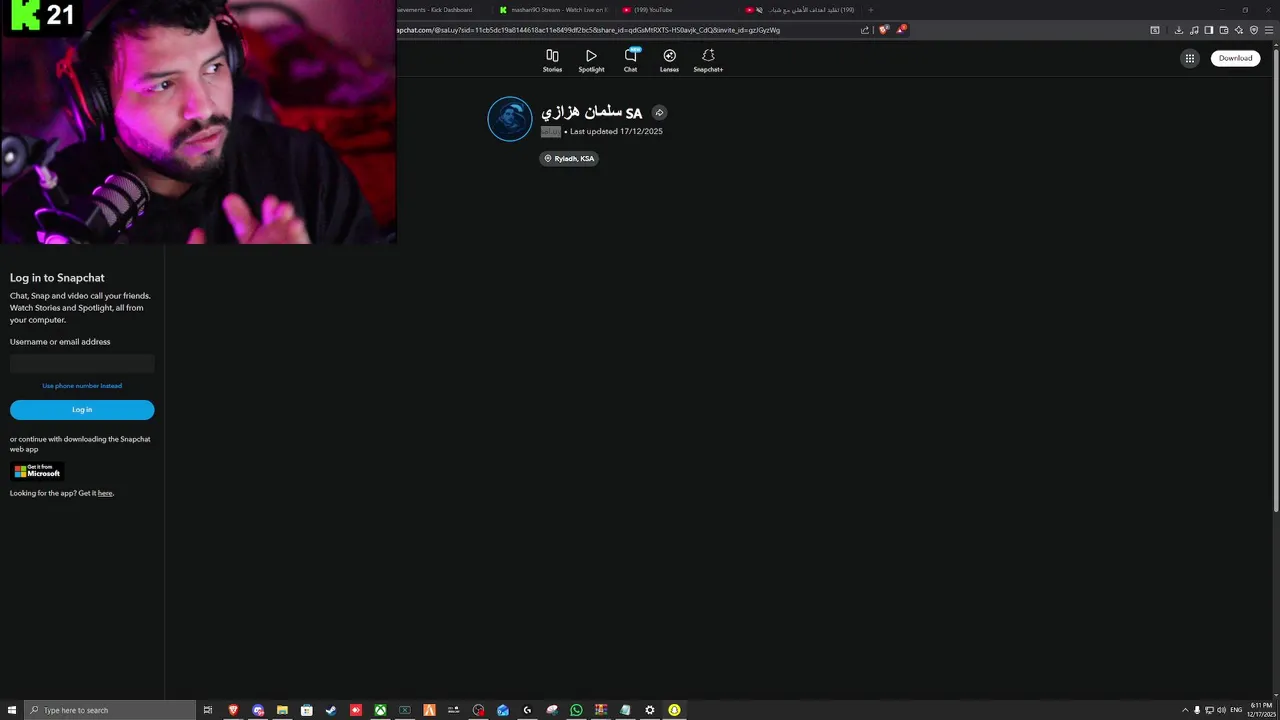Open WhatsApp from taskbar
The image size is (1280, 720).
coord(576,710)
